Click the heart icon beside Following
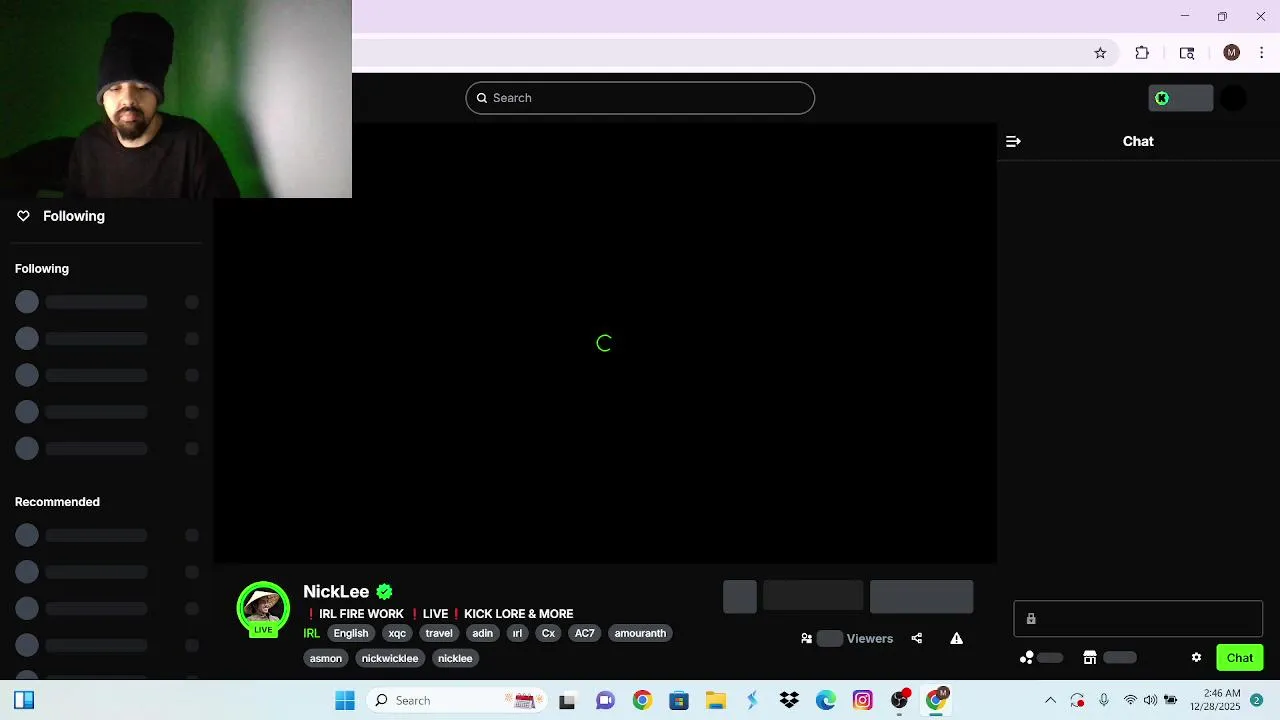The width and height of the screenshot is (1280, 720). coord(23,216)
